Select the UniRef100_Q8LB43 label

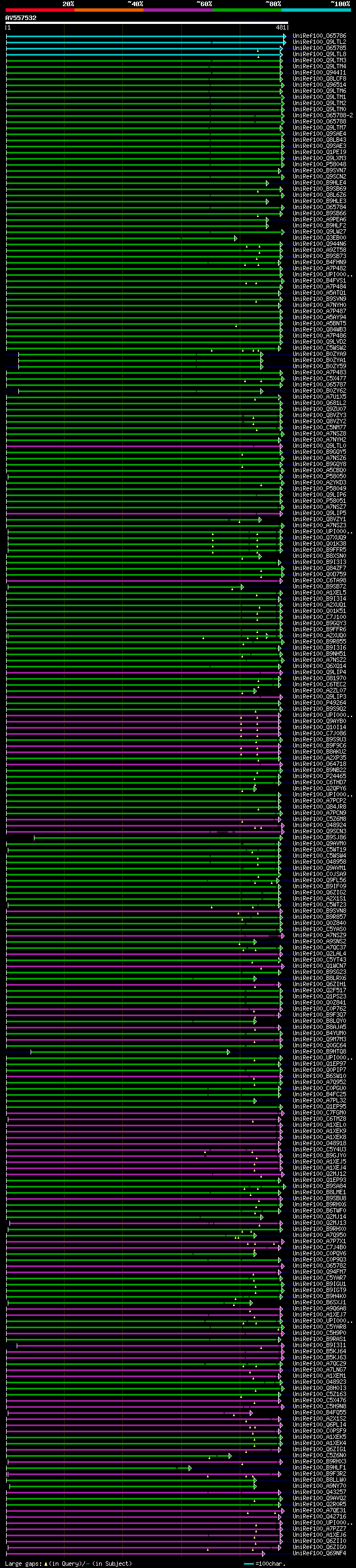pyautogui.click(x=319, y=140)
